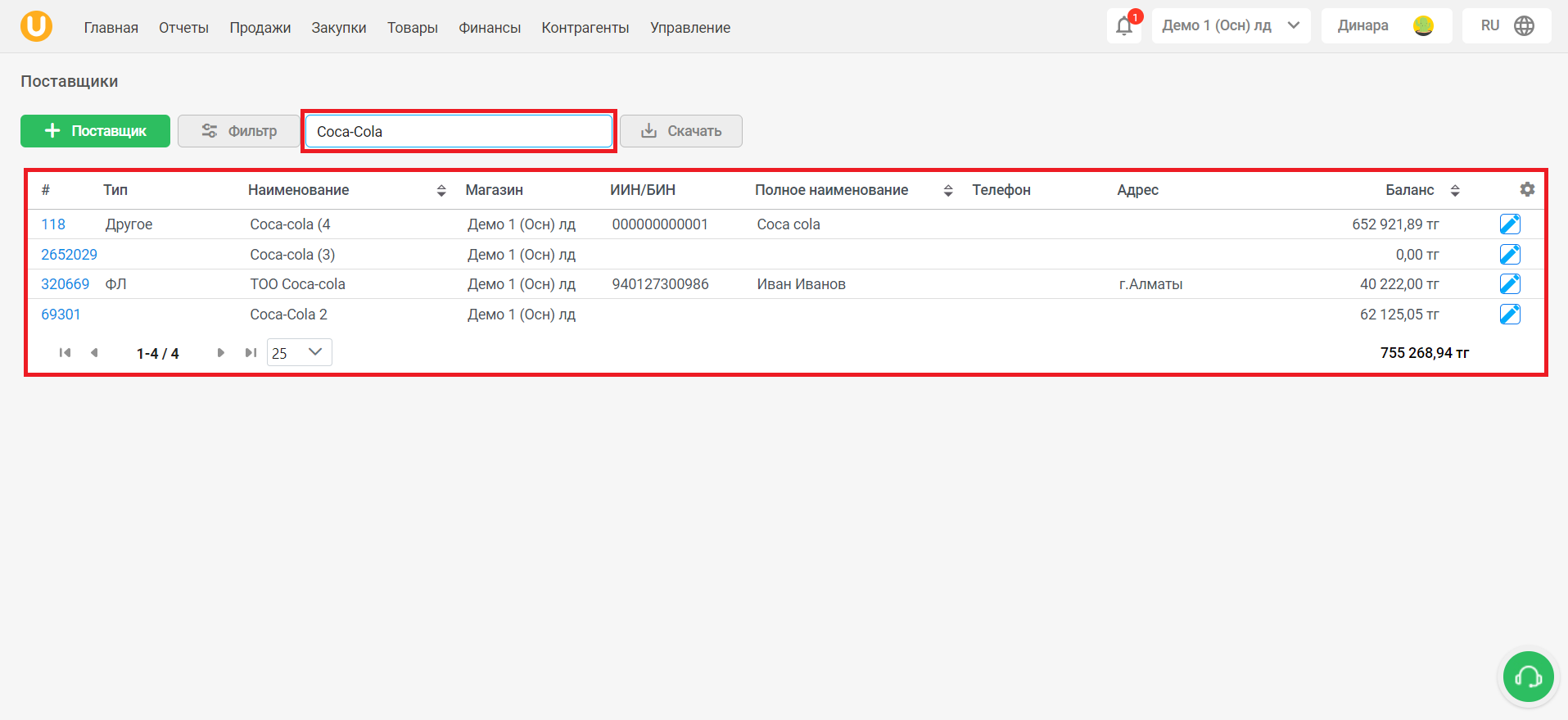Viewport: 1568px width, 720px height.
Task: Open the Фильтр filter button
Action: [x=238, y=131]
